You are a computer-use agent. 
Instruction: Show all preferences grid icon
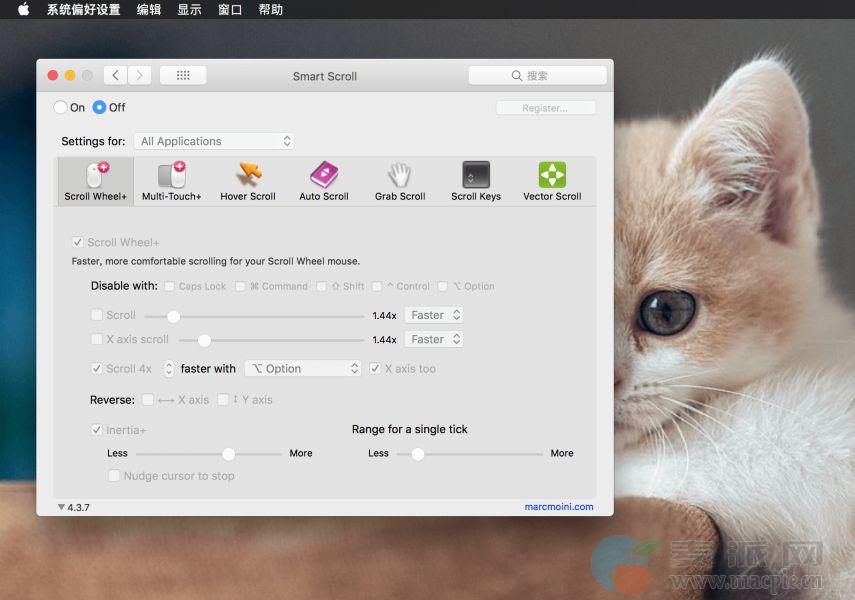point(183,76)
